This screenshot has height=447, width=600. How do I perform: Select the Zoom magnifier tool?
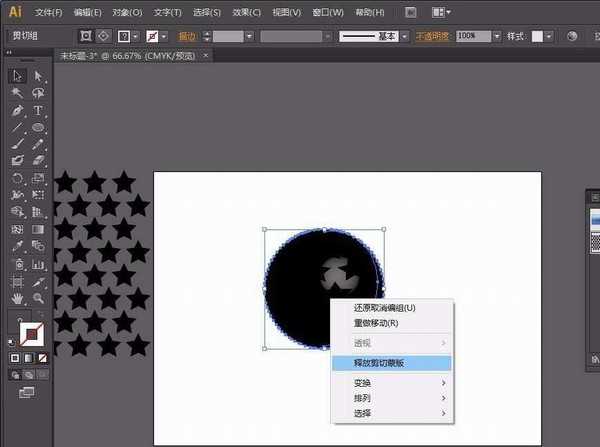(x=38, y=298)
